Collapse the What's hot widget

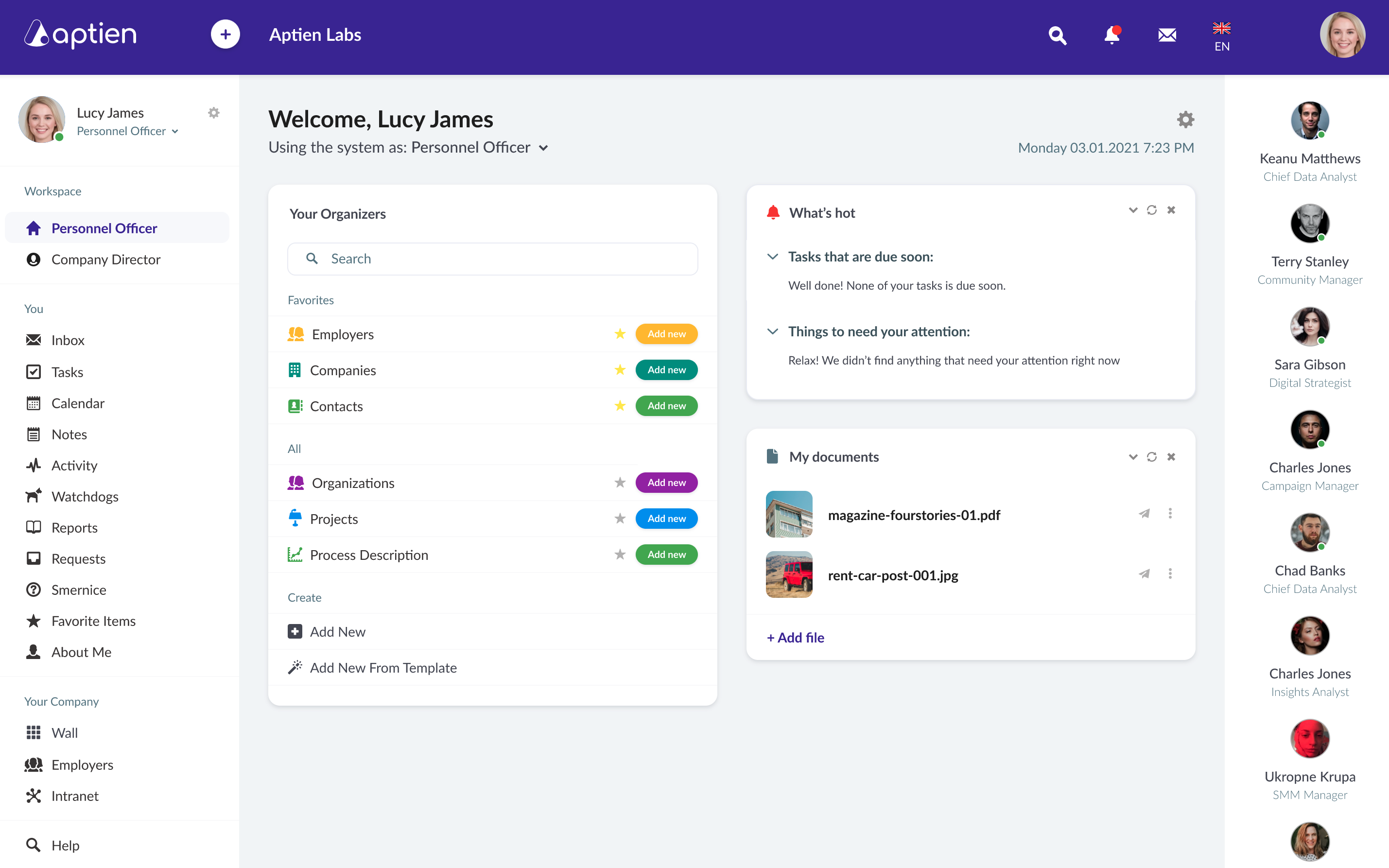pos(1132,210)
